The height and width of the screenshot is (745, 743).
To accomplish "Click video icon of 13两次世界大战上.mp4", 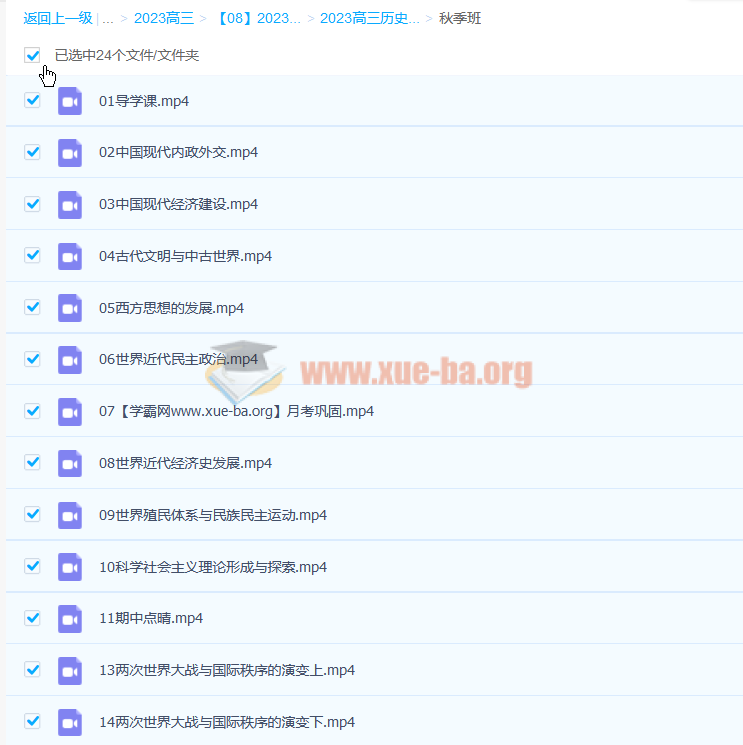I will click(x=70, y=670).
